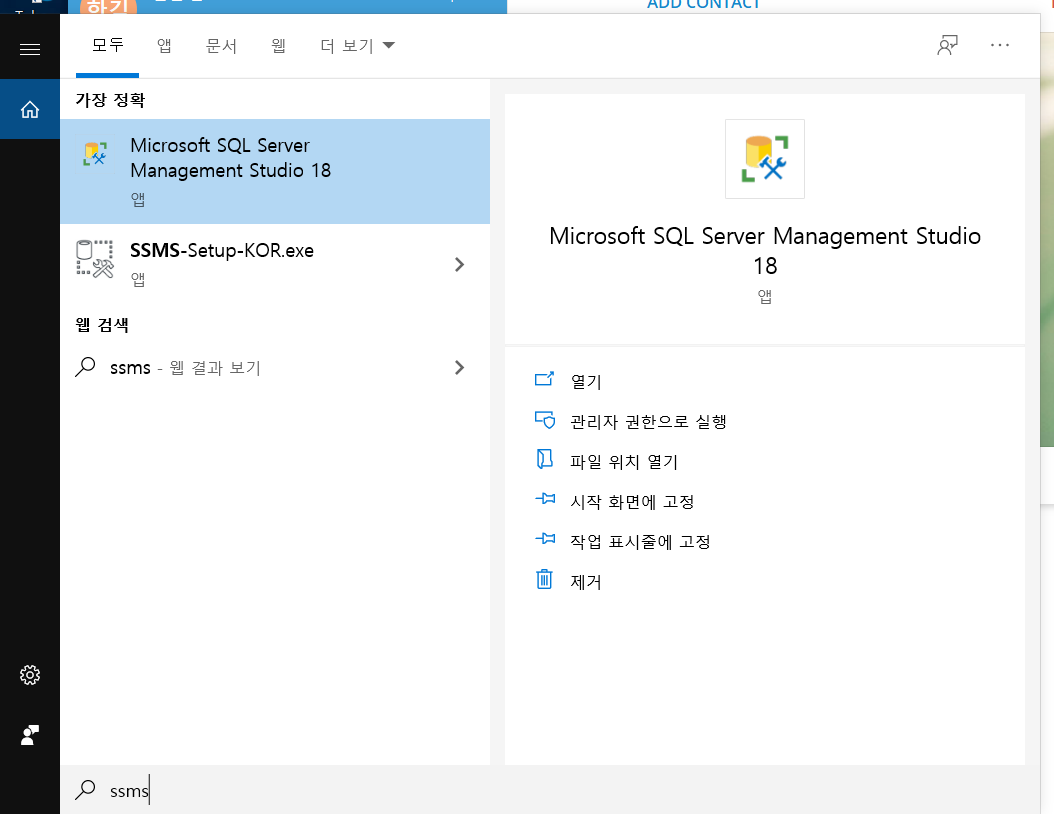Switch to the 모두 tab
Viewport: 1054px width, 814px height.
coord(108,46)
